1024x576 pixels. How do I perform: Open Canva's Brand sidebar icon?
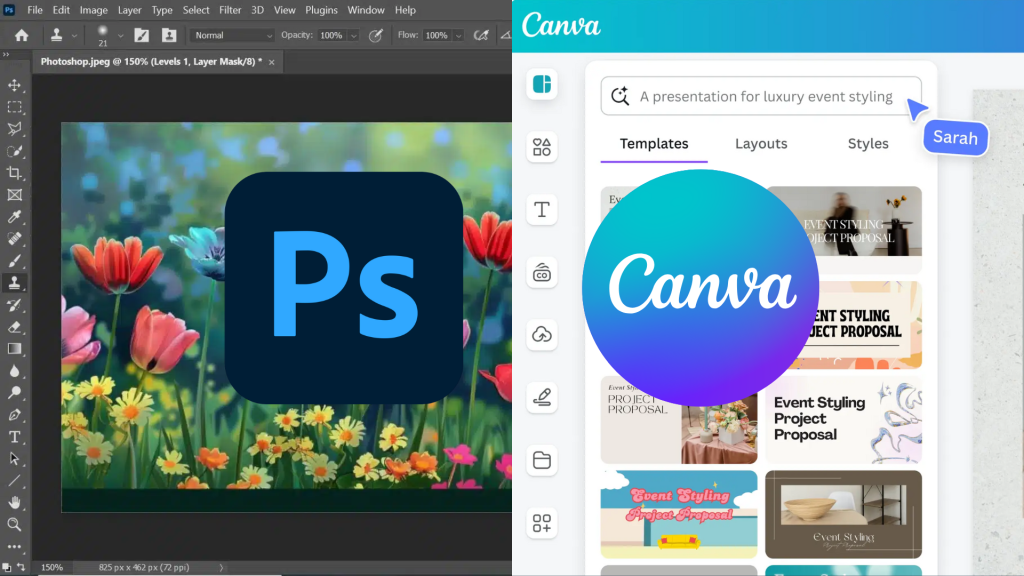pos(541,272)
